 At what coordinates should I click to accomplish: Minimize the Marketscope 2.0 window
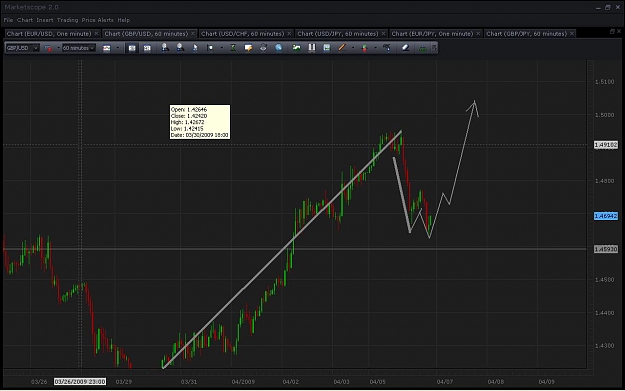tap(598, 8)
